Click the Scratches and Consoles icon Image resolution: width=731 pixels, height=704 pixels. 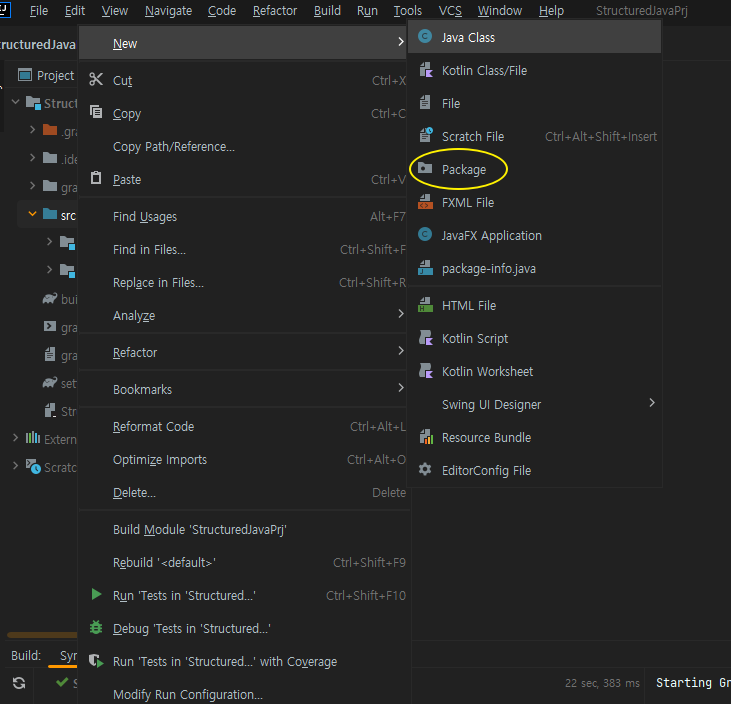[33, 466]
